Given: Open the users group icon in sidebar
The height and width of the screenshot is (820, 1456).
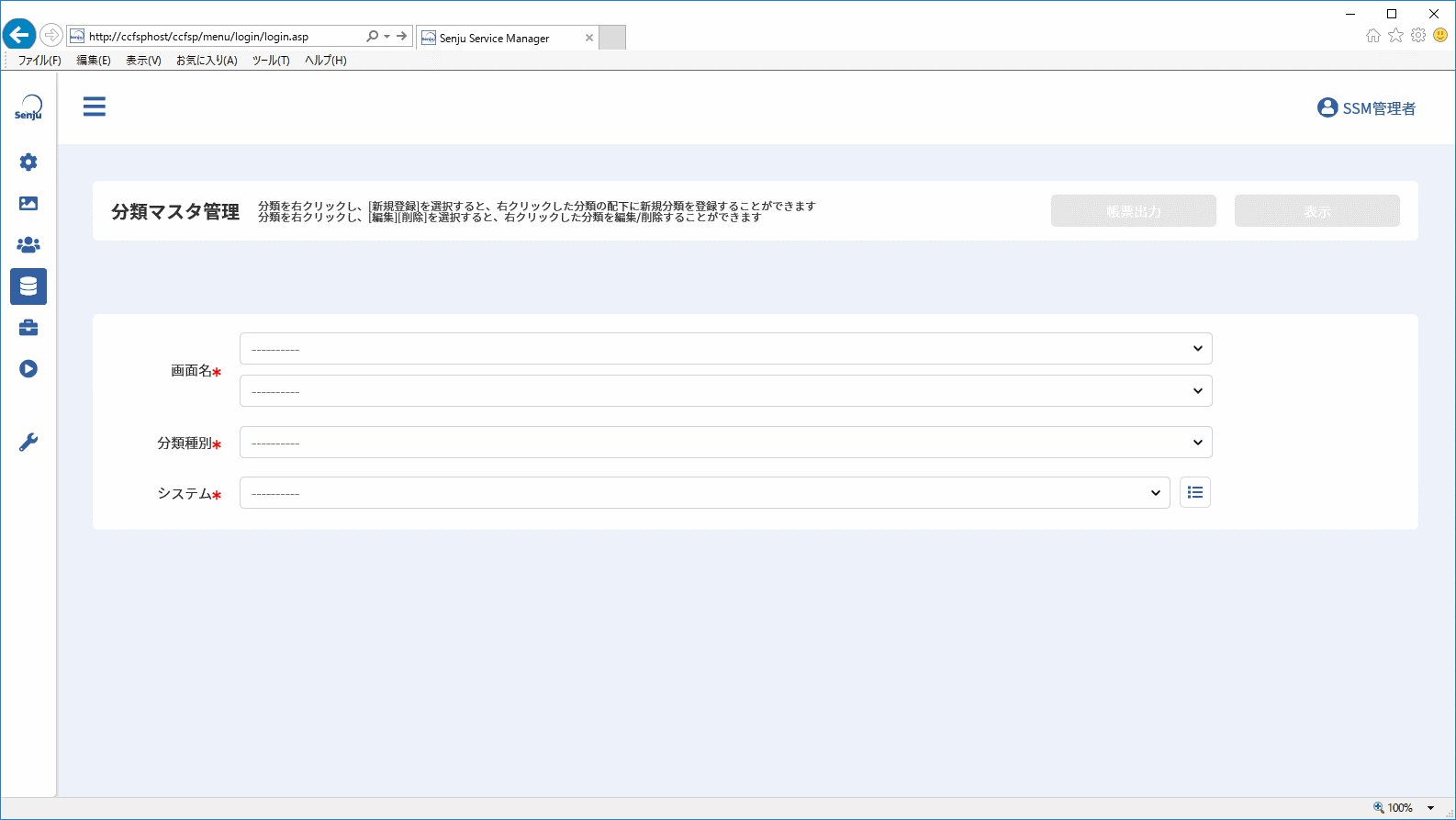Looking at the screenshot, I should coord(28,245).
